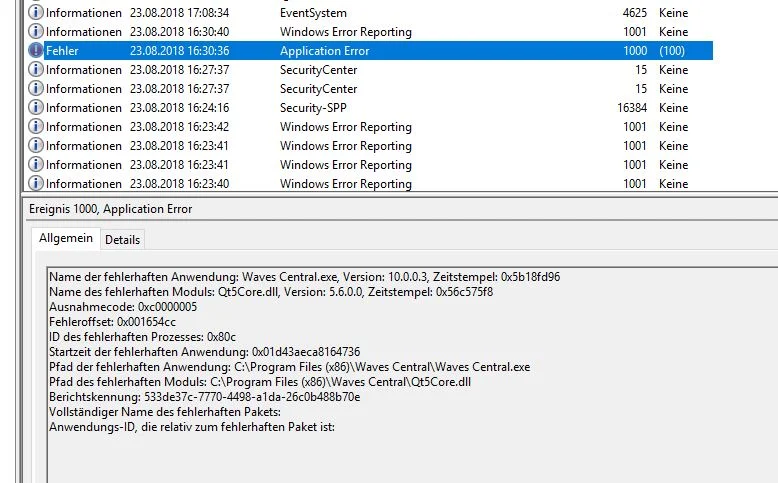The height and width of the screenshot is (483, 778).
Task: Click Informationen label in Security-SPP row
Action: coord(84,108)
